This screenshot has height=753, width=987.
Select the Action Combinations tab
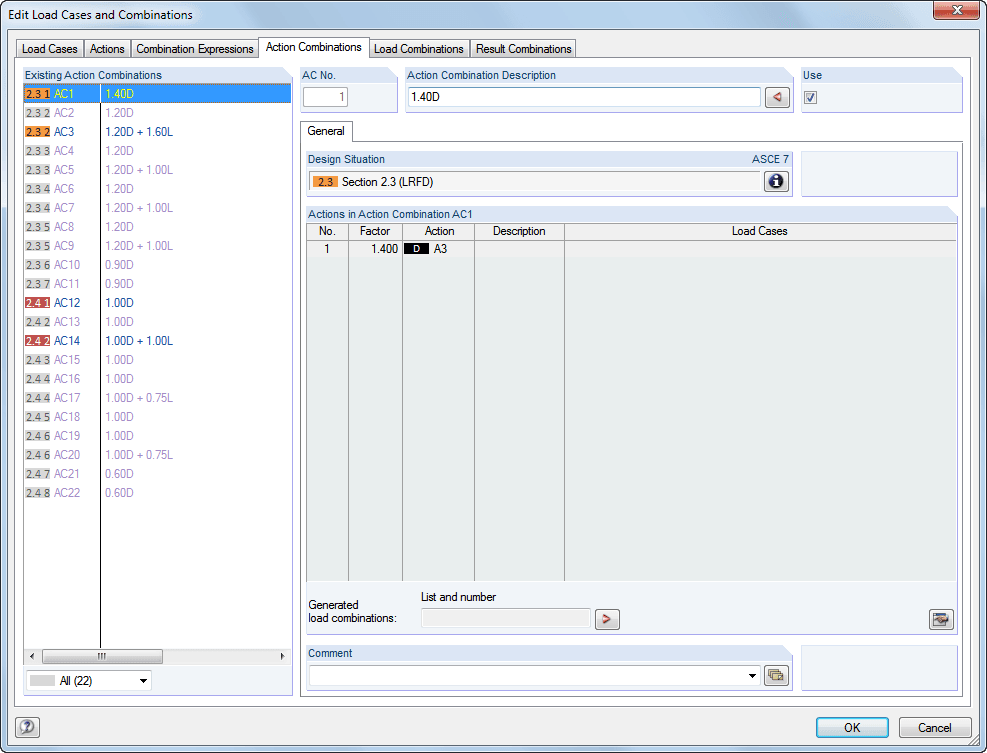click(x=313, y=47)
